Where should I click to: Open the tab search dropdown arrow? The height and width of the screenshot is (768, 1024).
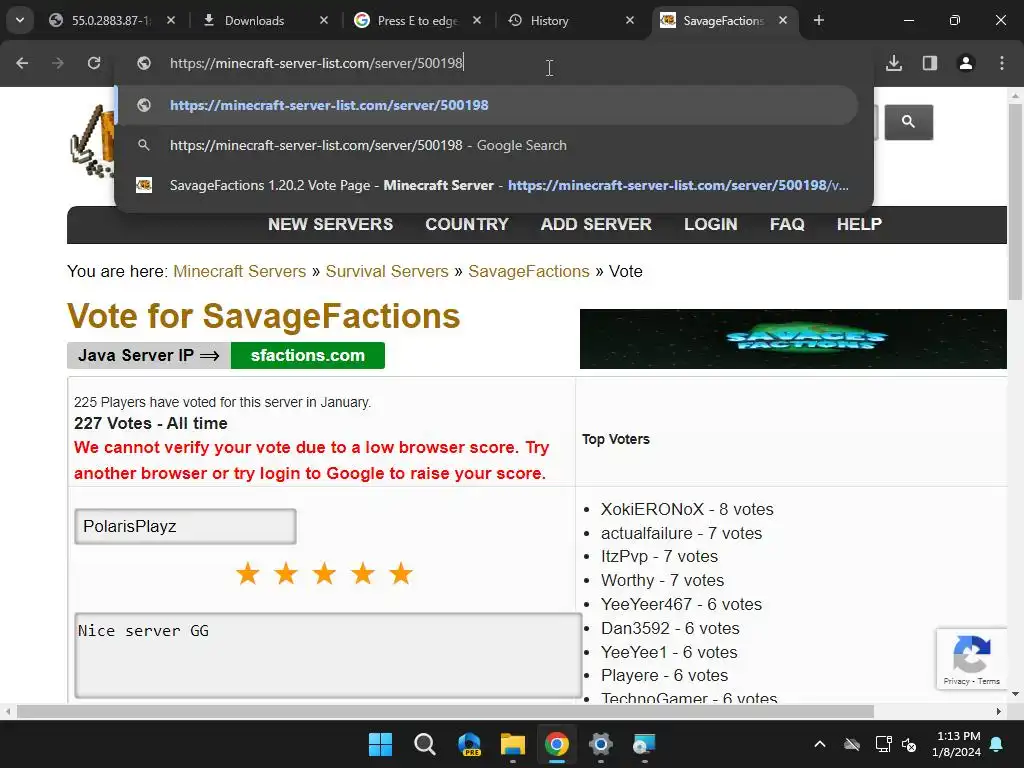[20, 20]
